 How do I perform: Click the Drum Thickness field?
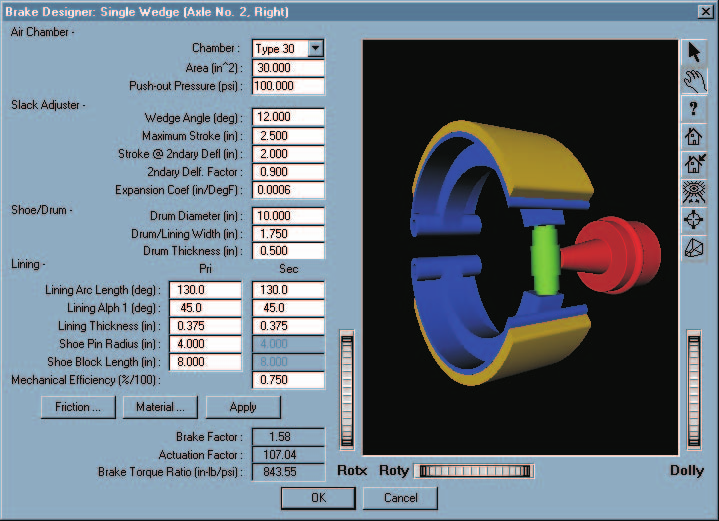point(288,251)
